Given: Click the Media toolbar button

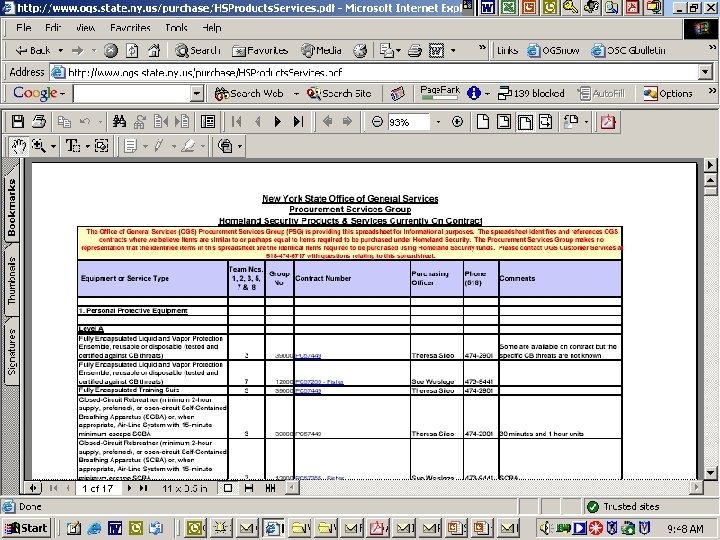Looking at the screenshot, I should click(x=321, y=51).
